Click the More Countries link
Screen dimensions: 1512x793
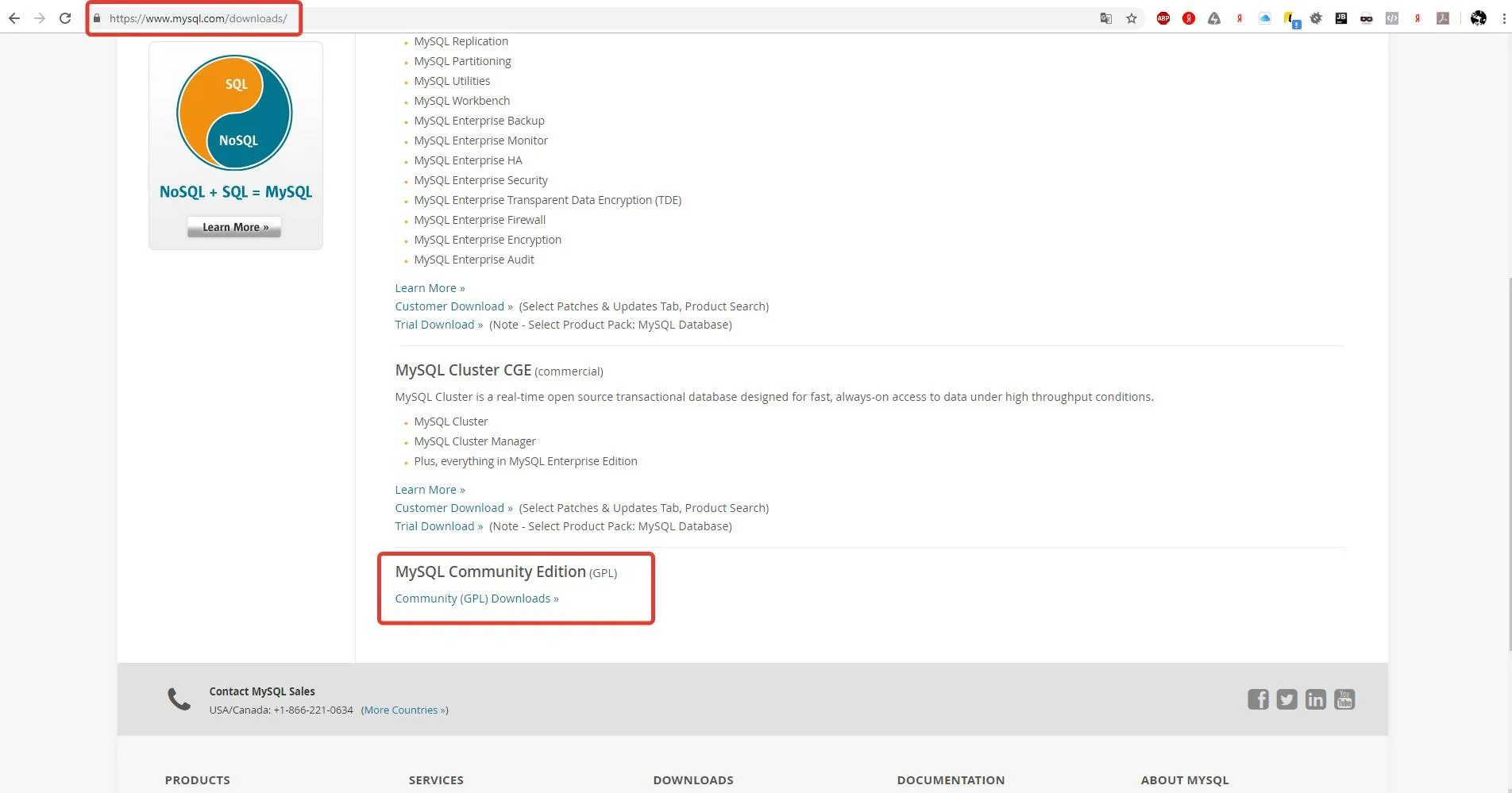point(404,710)
